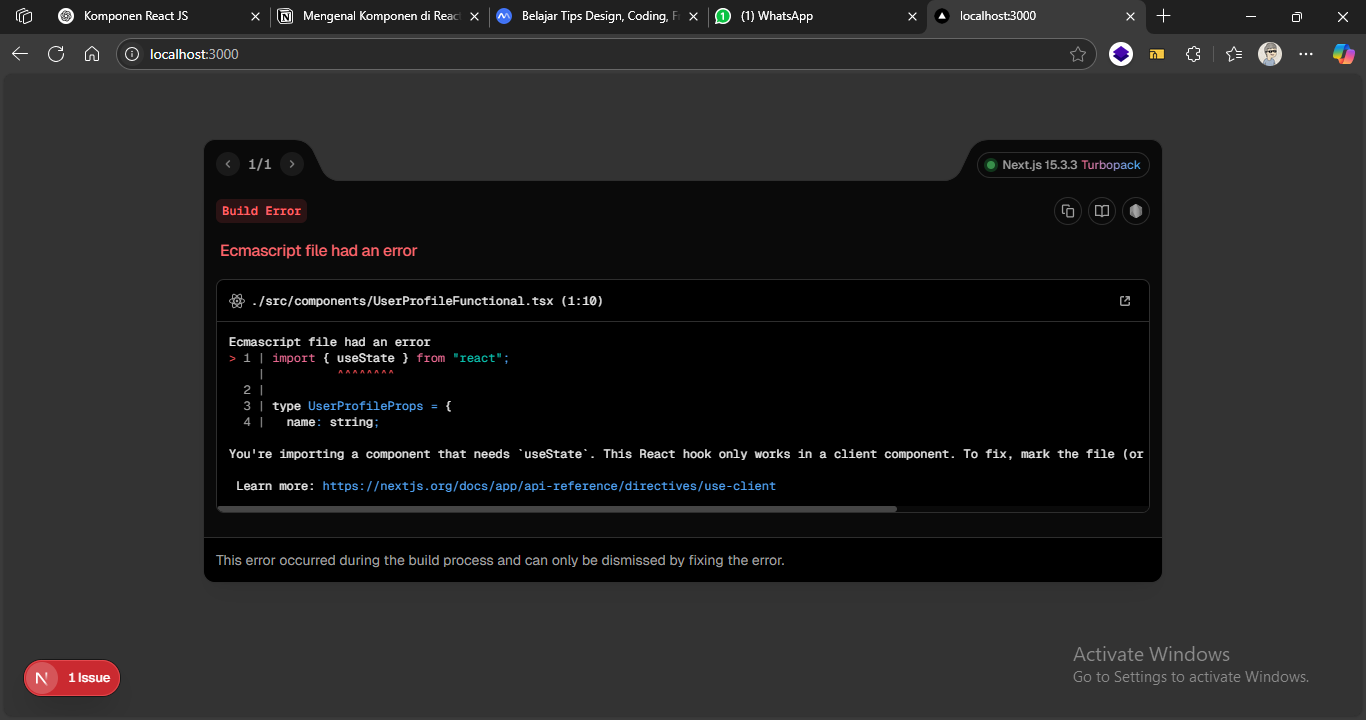Click the dismissal notice footer text
Viewport: 1366px width, 720px height.
500,560
